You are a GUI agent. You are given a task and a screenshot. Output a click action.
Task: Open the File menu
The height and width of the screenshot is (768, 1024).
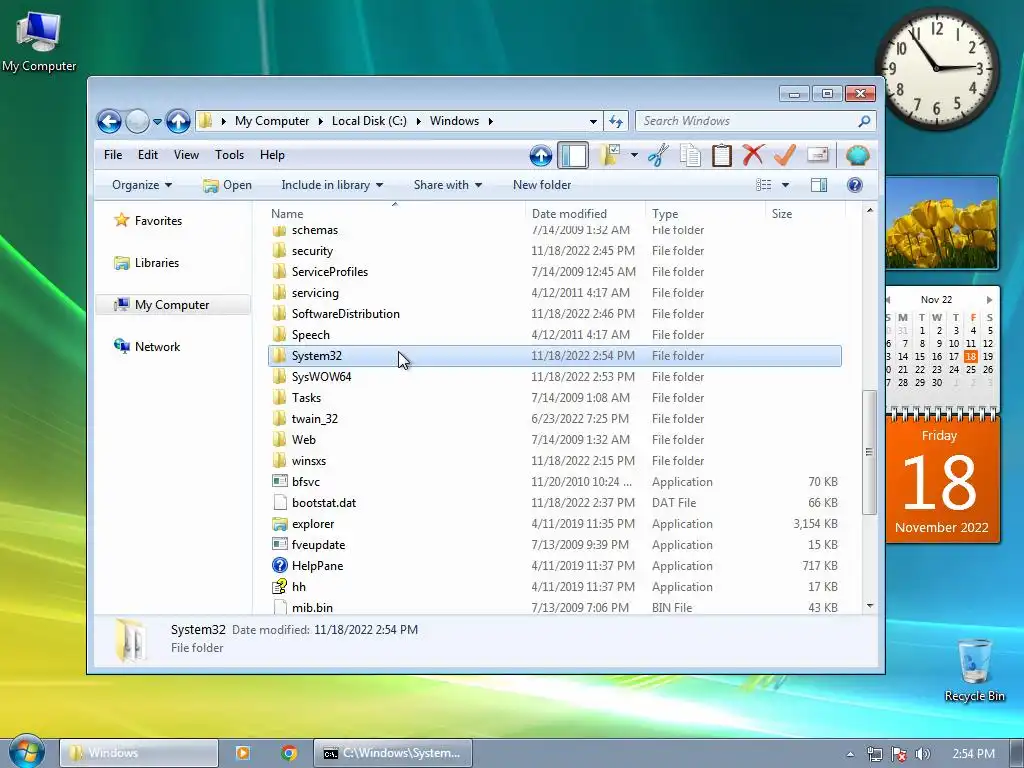(x=113, y=155)
